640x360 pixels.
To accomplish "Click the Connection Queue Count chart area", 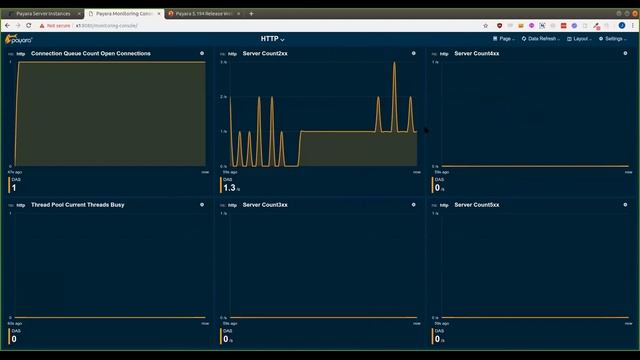I will point(110,114).
